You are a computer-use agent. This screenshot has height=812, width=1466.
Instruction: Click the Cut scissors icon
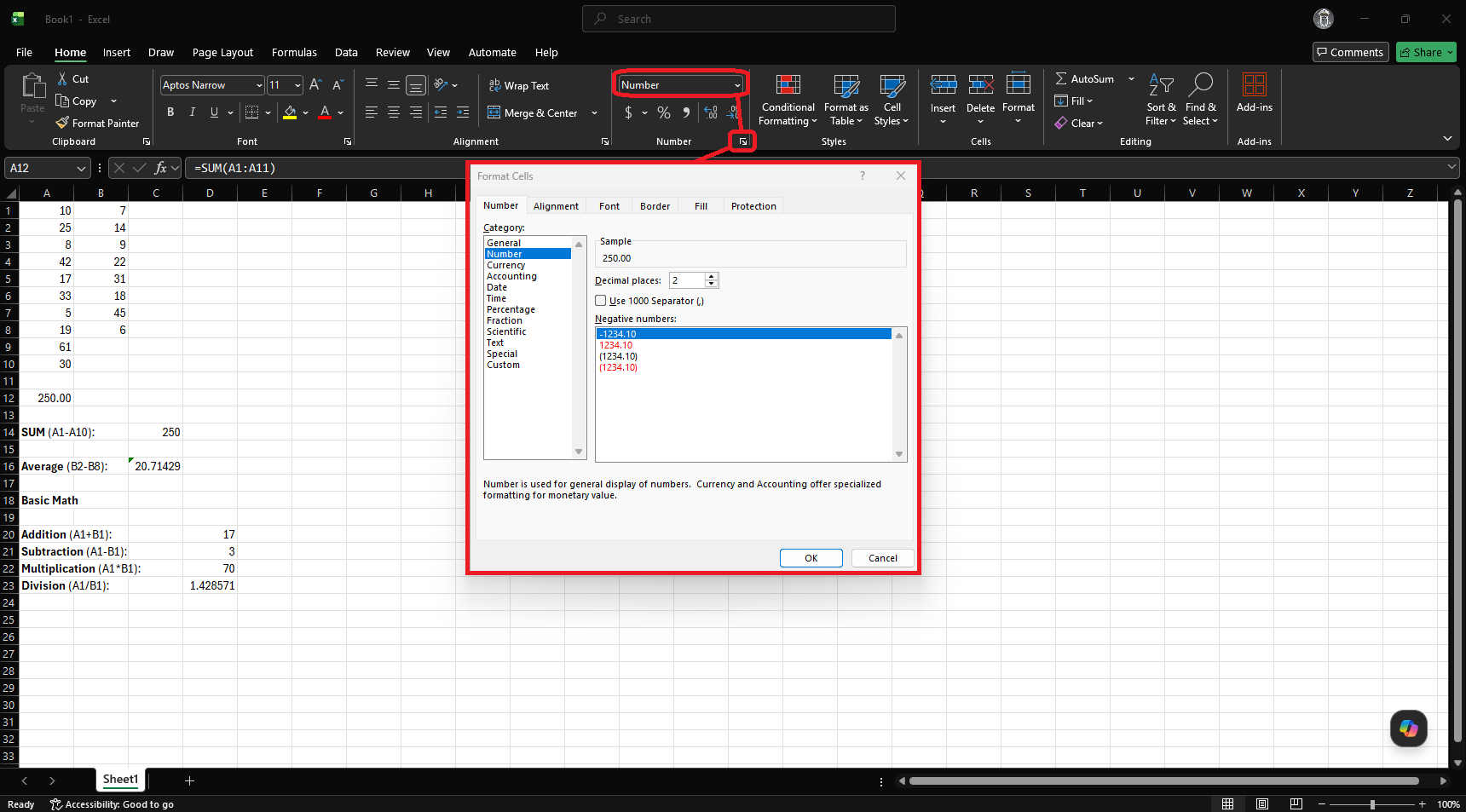(x=62, y=78)
